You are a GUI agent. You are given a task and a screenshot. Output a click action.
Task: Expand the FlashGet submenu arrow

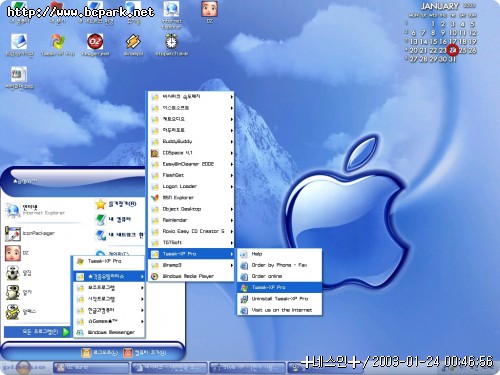[x=231, y=175]
